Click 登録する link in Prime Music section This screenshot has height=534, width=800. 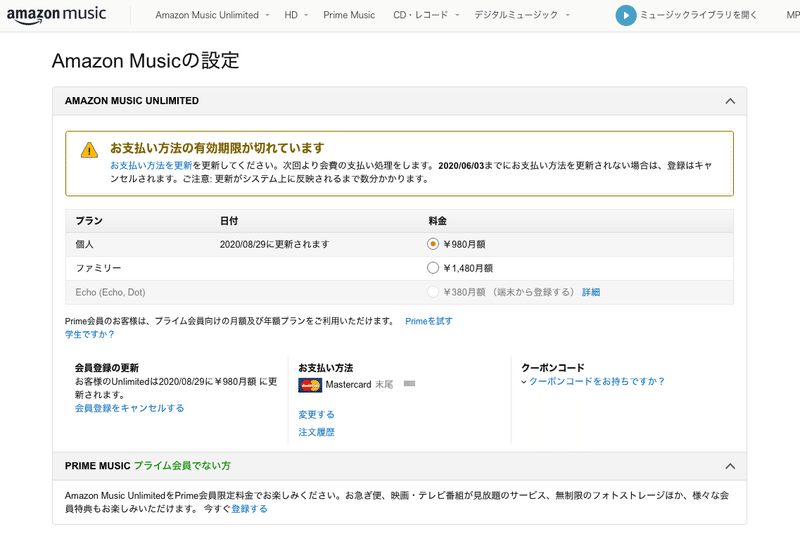pyautogui.click(x=249, y=509)
